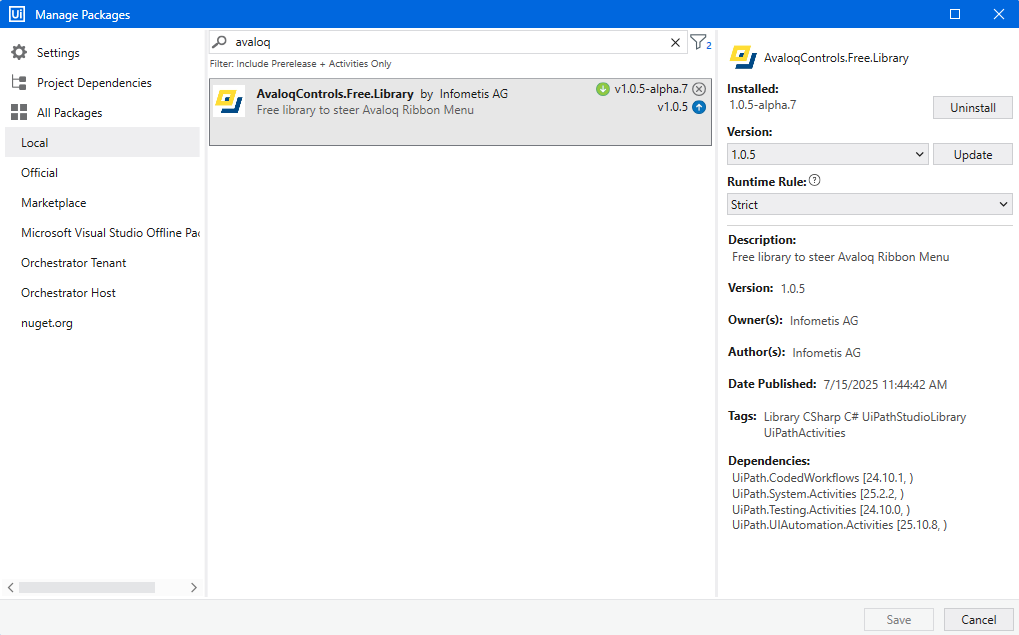Screen dimensions: 1019x635
Task: Click the Save button
Action: coord(899,619)
